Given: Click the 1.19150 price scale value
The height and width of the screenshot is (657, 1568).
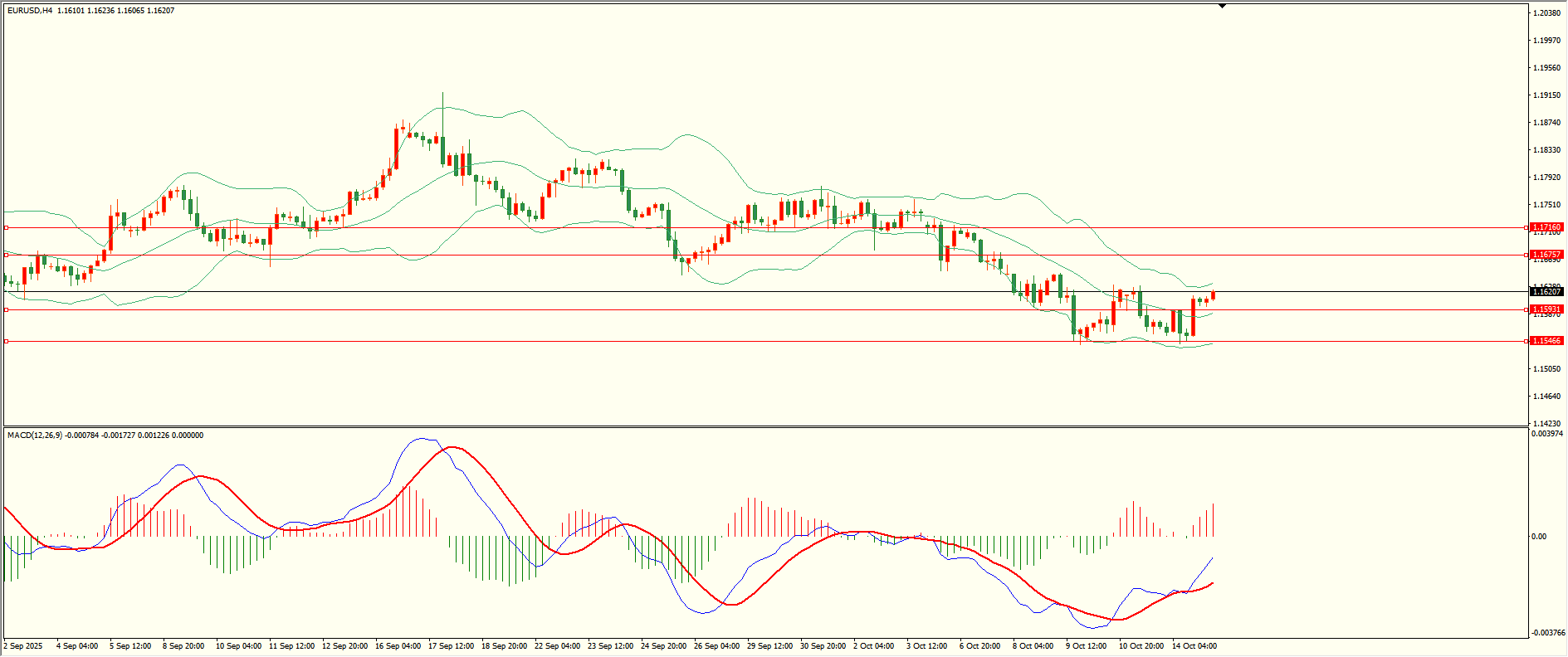Looking at the screenshot, I should pos(1546,95).
